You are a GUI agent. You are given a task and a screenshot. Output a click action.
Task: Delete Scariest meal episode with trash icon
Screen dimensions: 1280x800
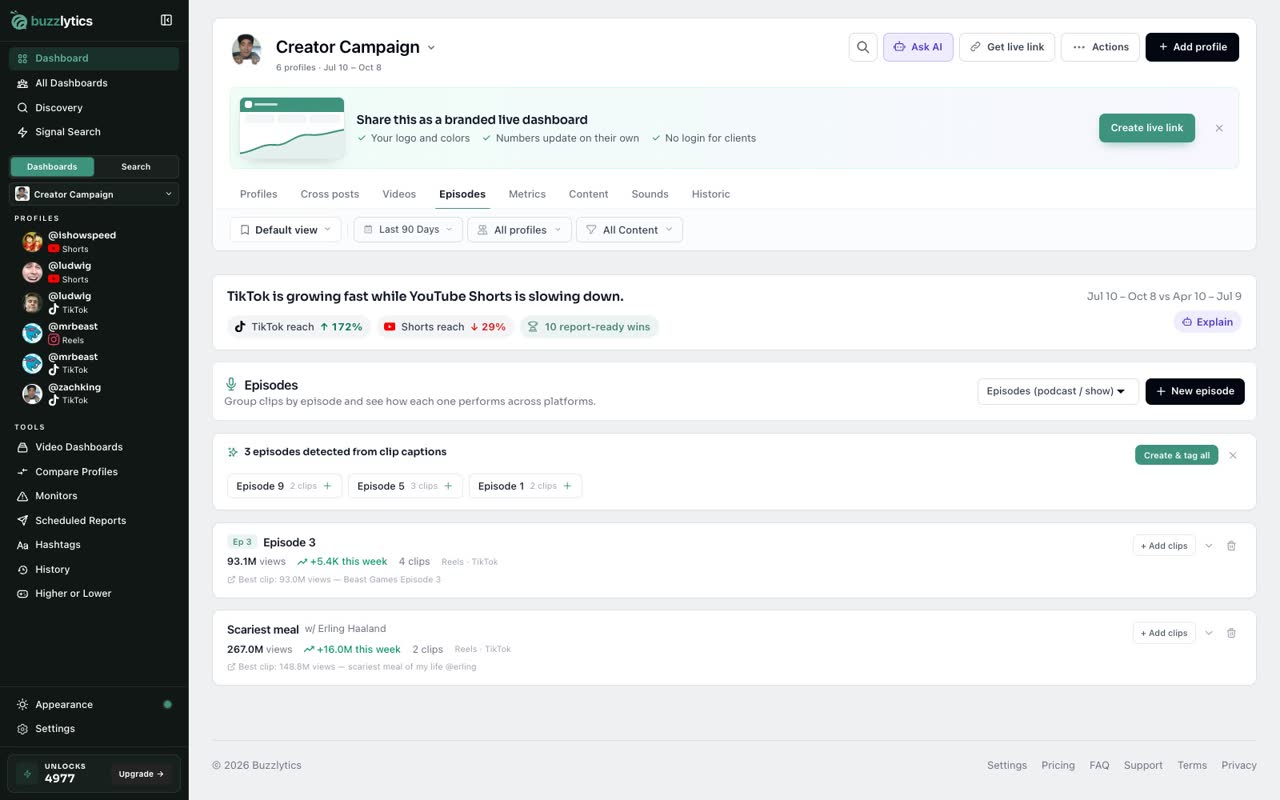(x=1231, y=633)
